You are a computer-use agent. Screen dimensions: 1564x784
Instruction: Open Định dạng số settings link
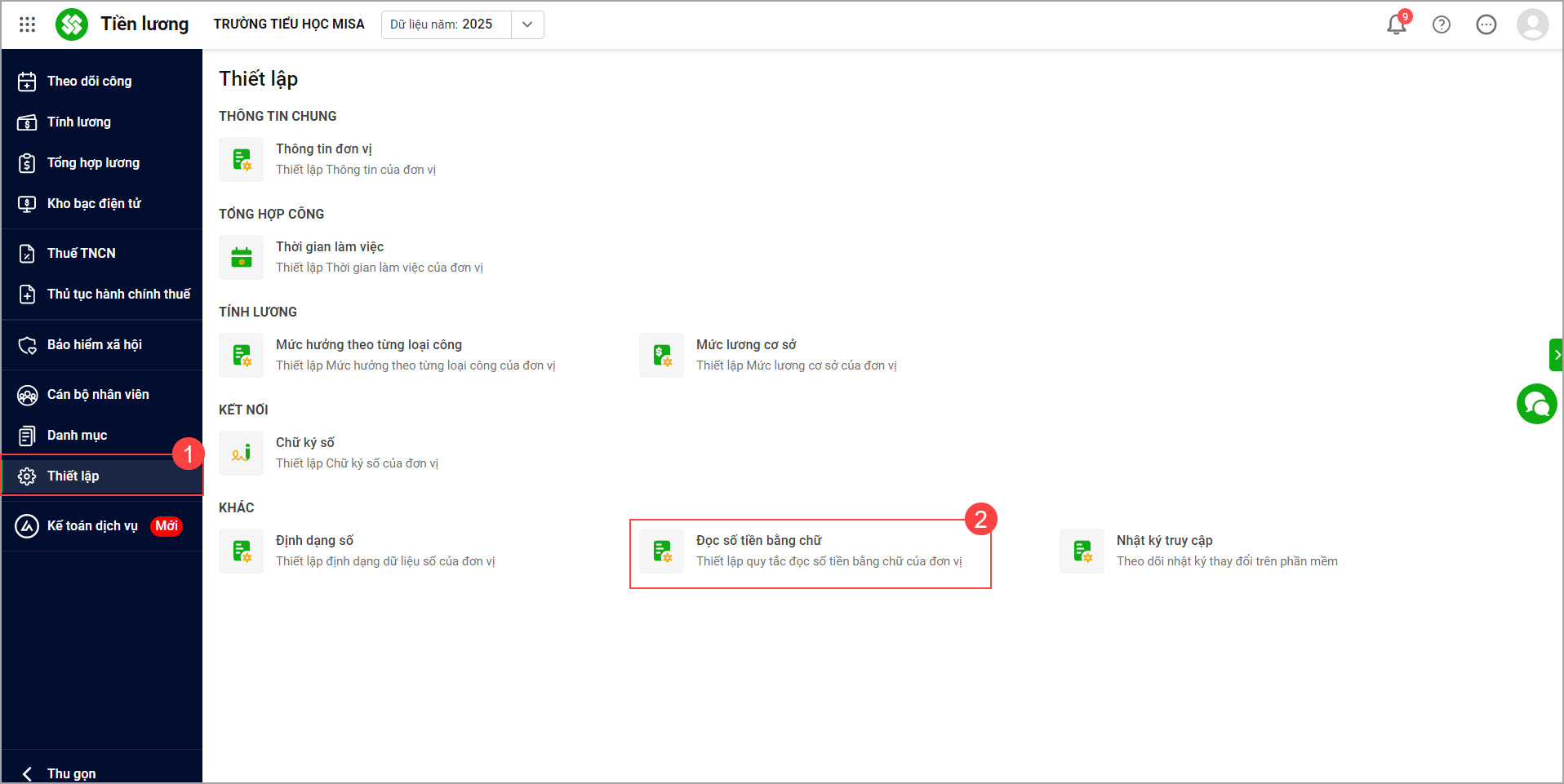click(315, 541)
